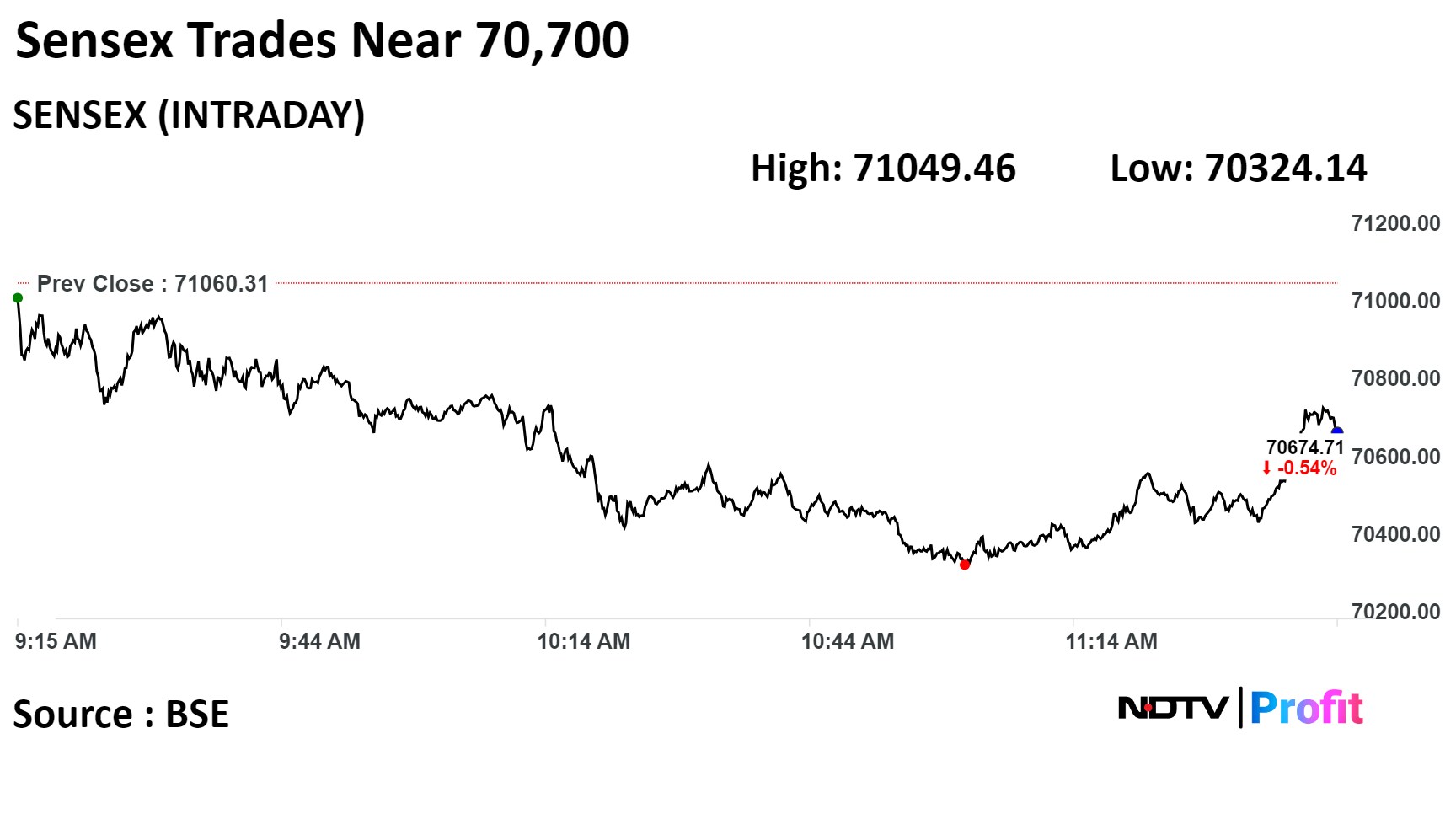Click the High: 71049.46 value
Viewport: 1456px width, 819px height.
[x=883, y=169]
